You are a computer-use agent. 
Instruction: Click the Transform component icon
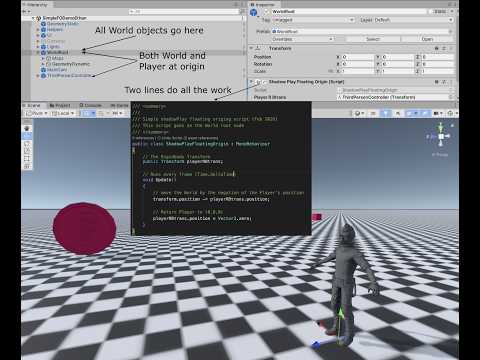[258, 48]
